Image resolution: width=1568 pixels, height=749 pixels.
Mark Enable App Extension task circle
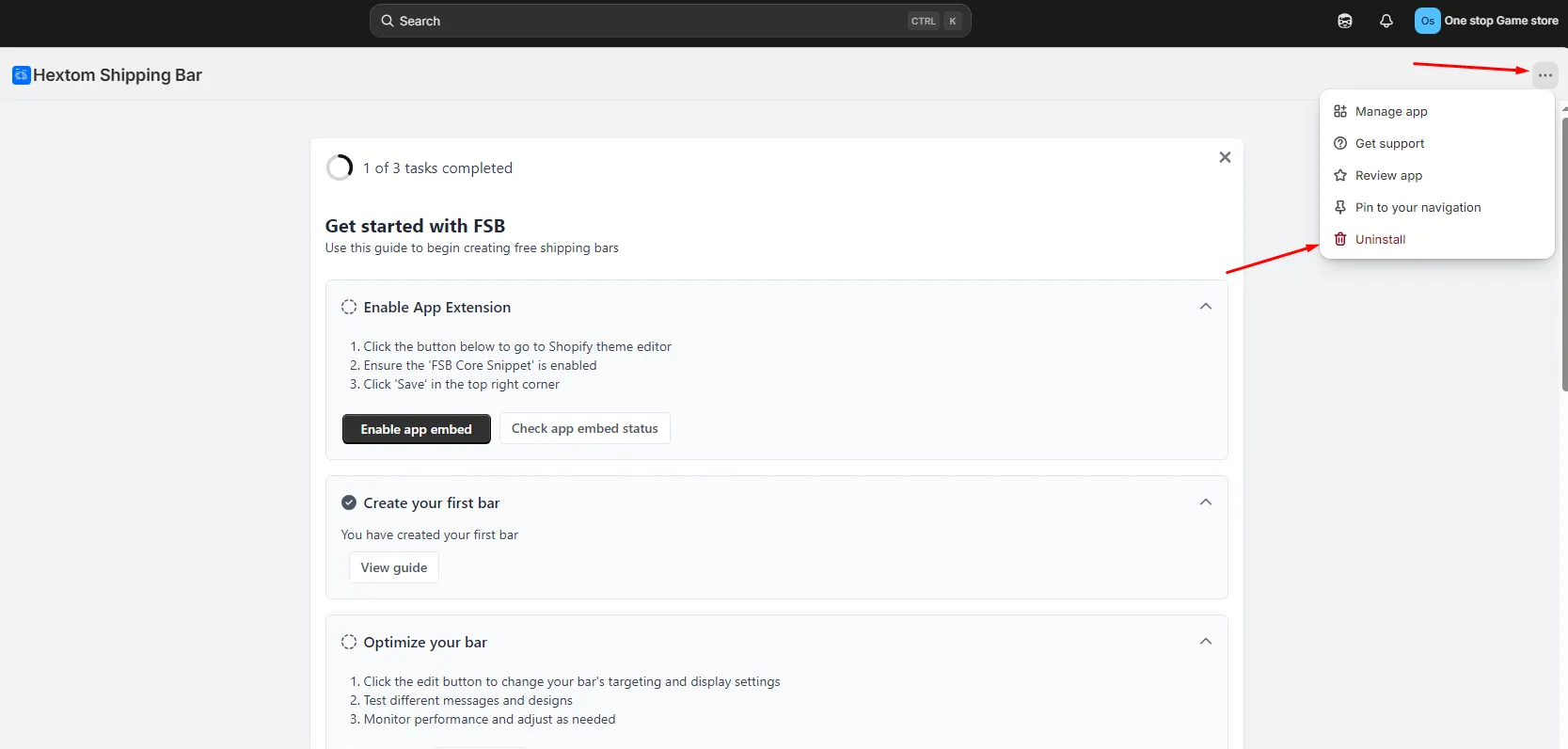pos(349,307)
